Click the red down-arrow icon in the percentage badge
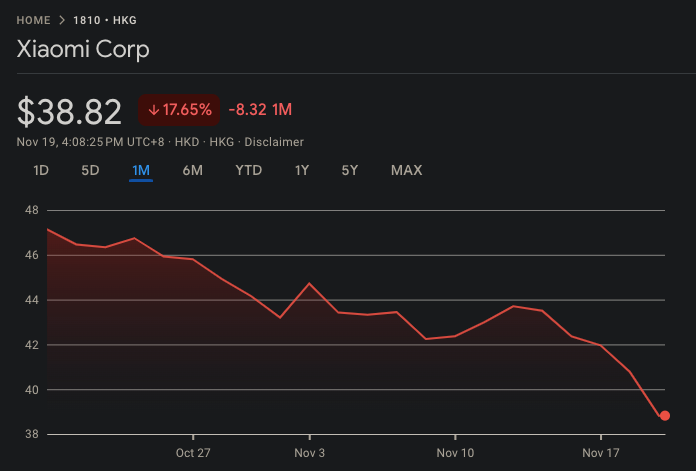Viewport: 696px width, 471px height. pyautogui.click(x=153, y=110)
